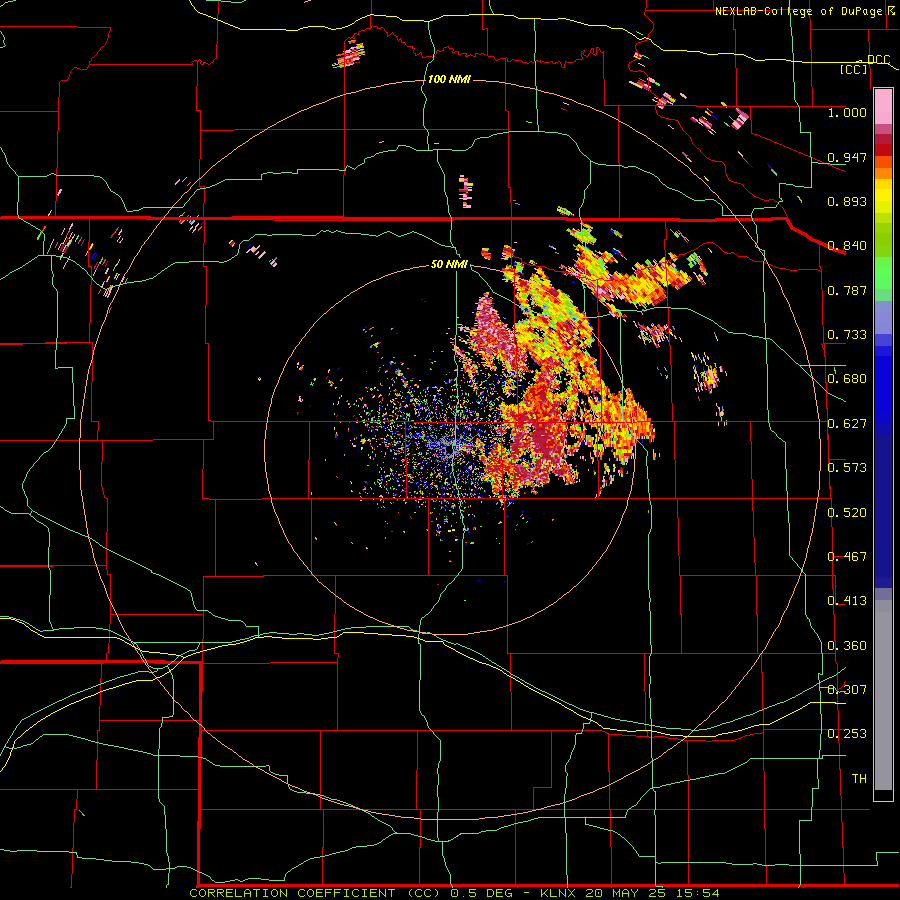Click the 0.733 scale value

coord(847,335)
